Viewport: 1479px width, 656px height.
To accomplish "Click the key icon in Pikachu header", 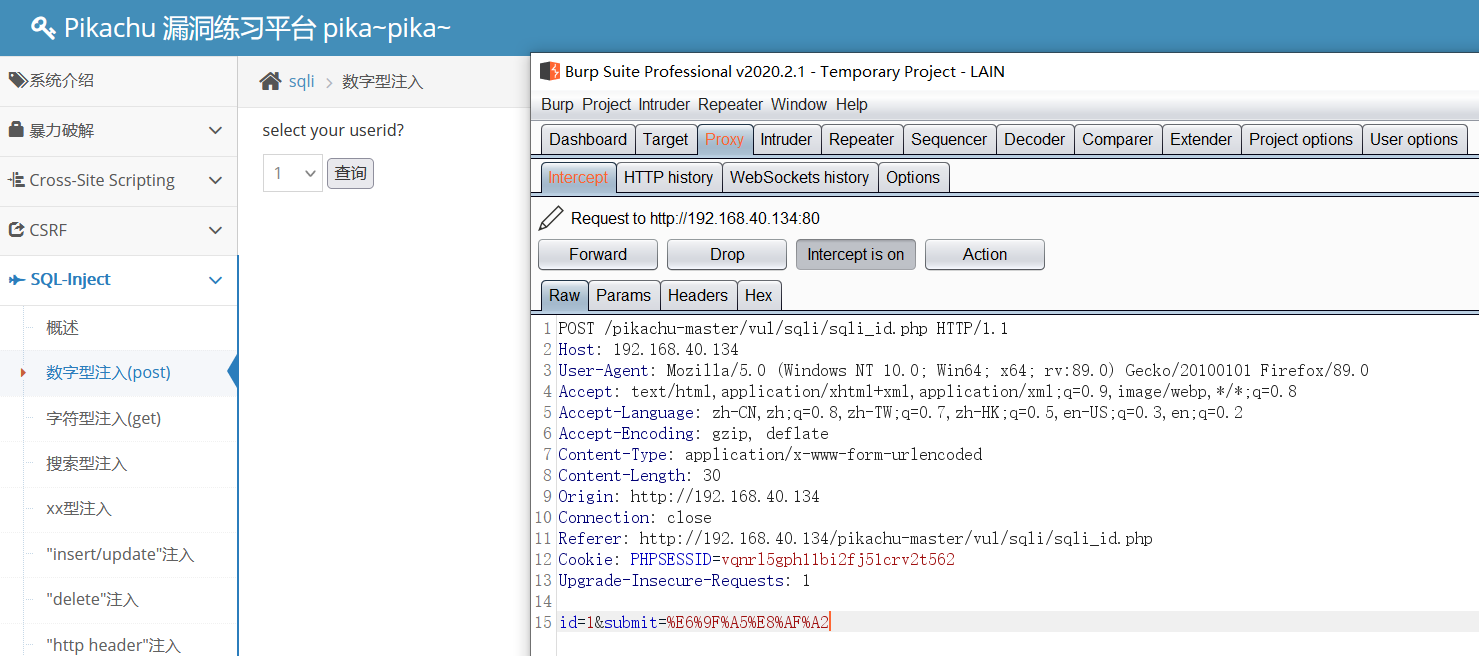I will pos(43,27).
